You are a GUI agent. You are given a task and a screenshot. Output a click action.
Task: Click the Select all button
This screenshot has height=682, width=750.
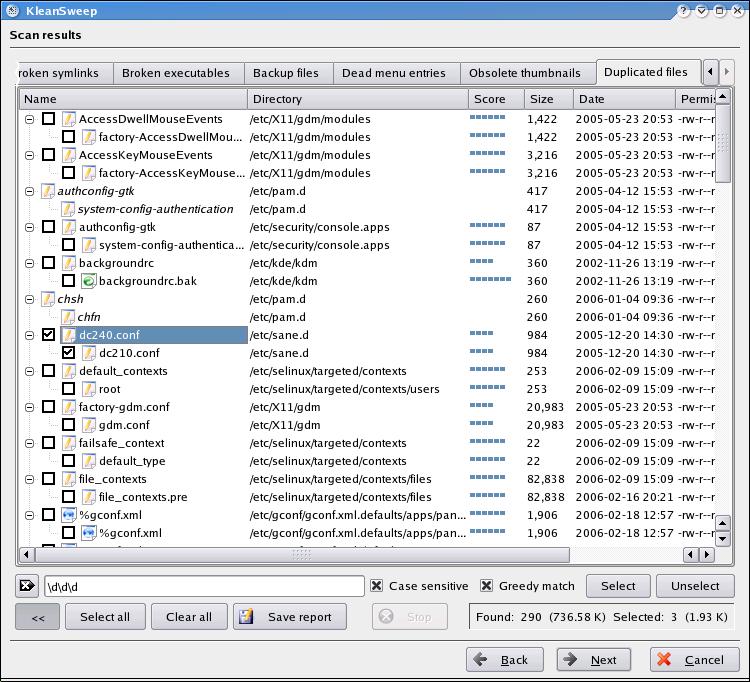105,617
